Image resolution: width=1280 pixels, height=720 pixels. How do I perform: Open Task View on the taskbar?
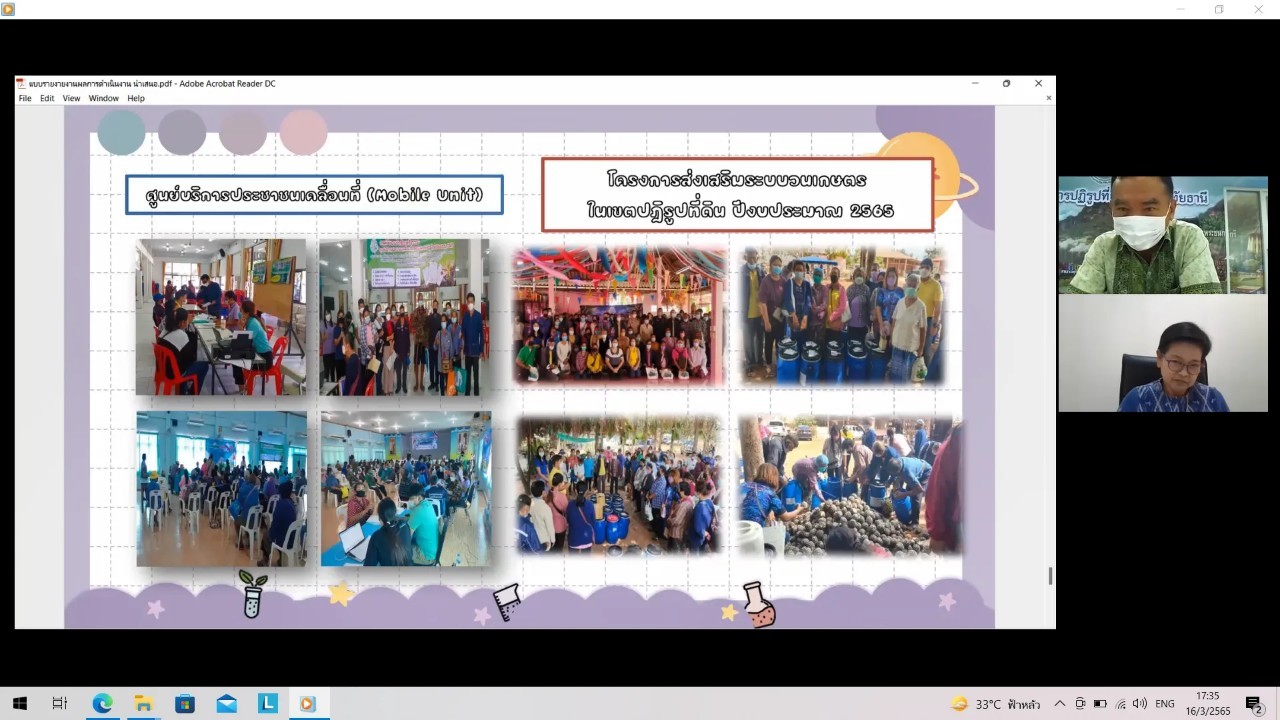[x=60, y=704]
